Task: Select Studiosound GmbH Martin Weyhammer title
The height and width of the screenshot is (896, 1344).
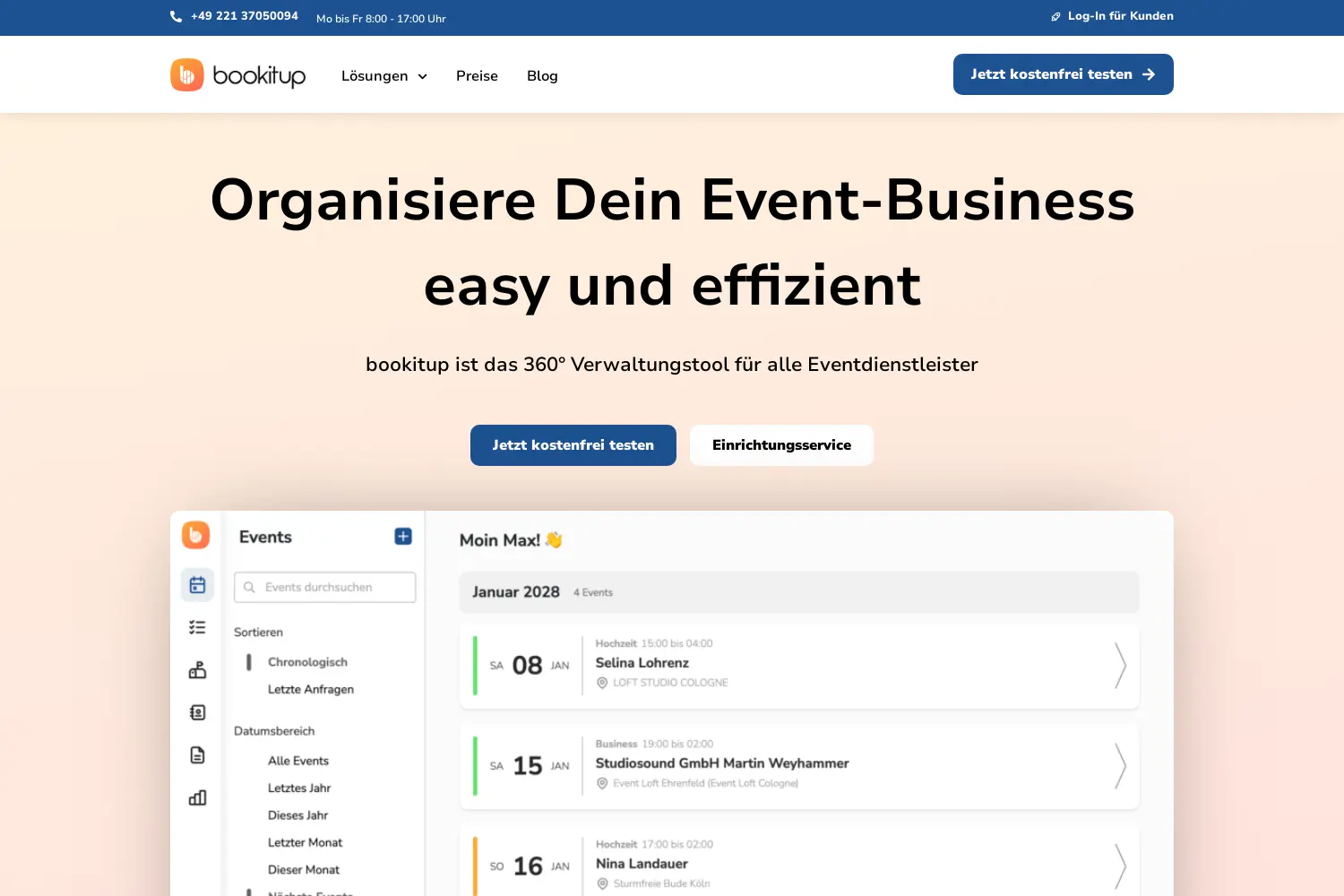Action: coord(722,763)
